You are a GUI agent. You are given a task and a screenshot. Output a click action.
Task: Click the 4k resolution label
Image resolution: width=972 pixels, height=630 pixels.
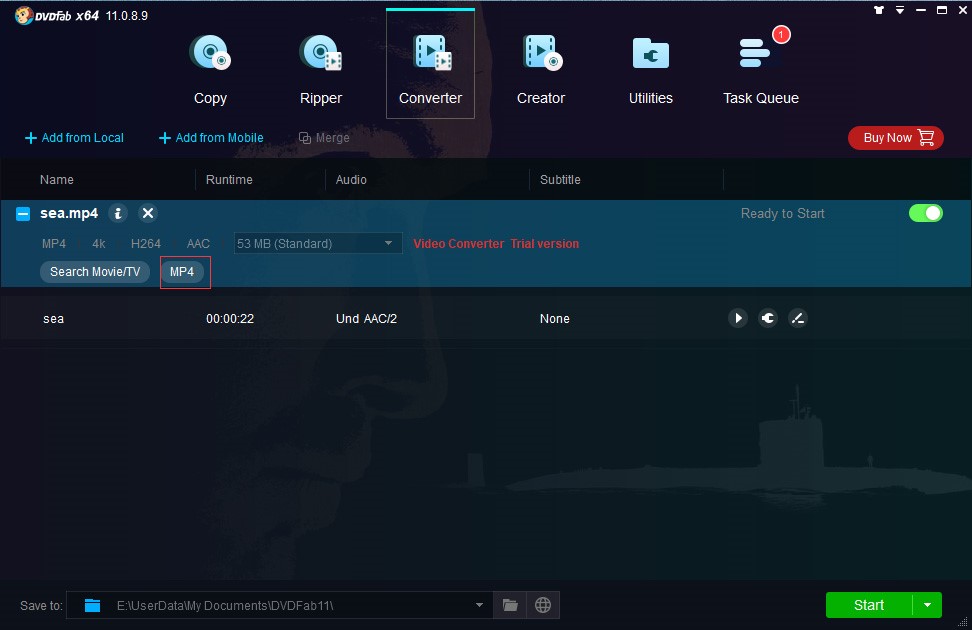pos(99,244)
